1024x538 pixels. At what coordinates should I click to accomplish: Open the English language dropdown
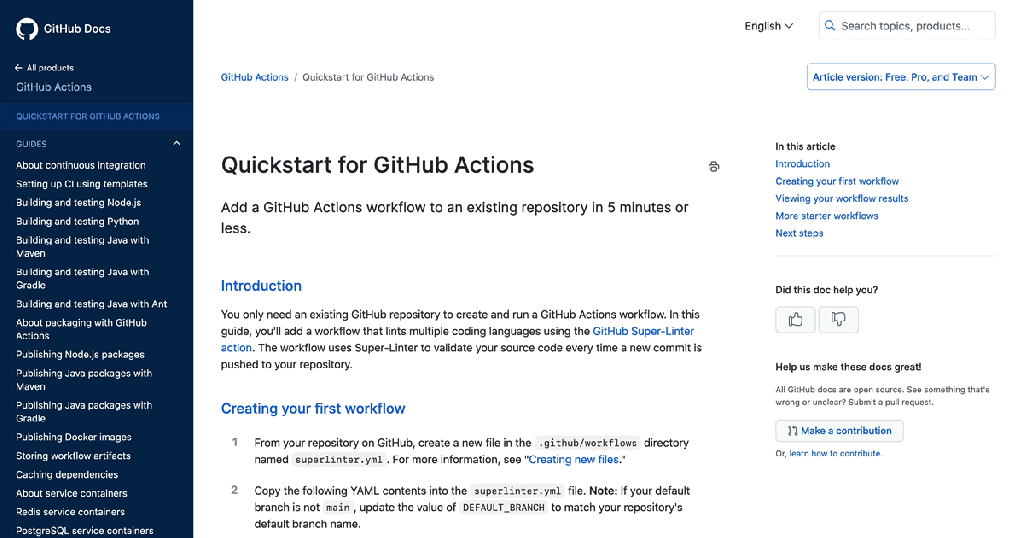click(768, 26)
